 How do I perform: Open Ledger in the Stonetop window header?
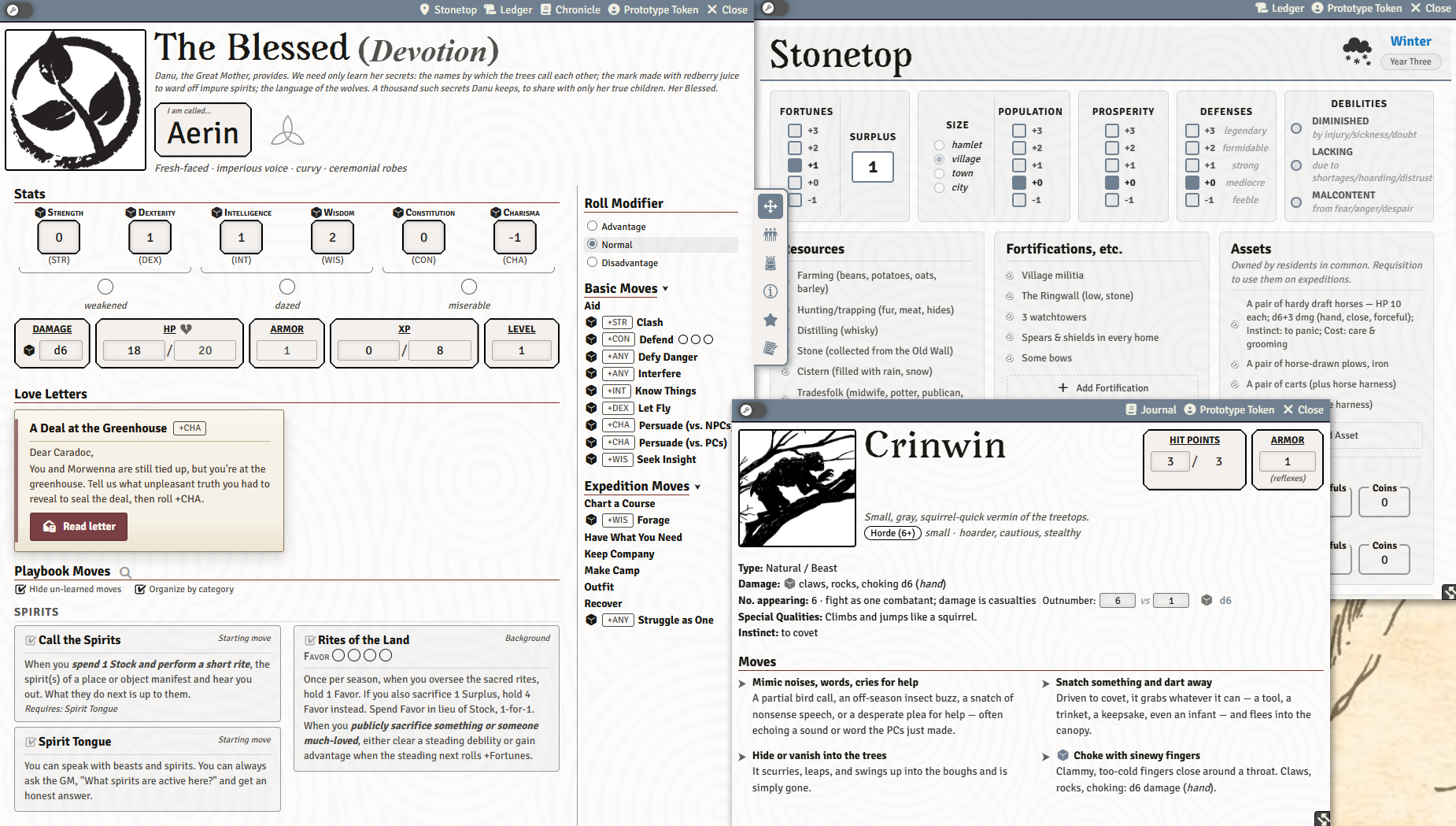[1280, 8]
